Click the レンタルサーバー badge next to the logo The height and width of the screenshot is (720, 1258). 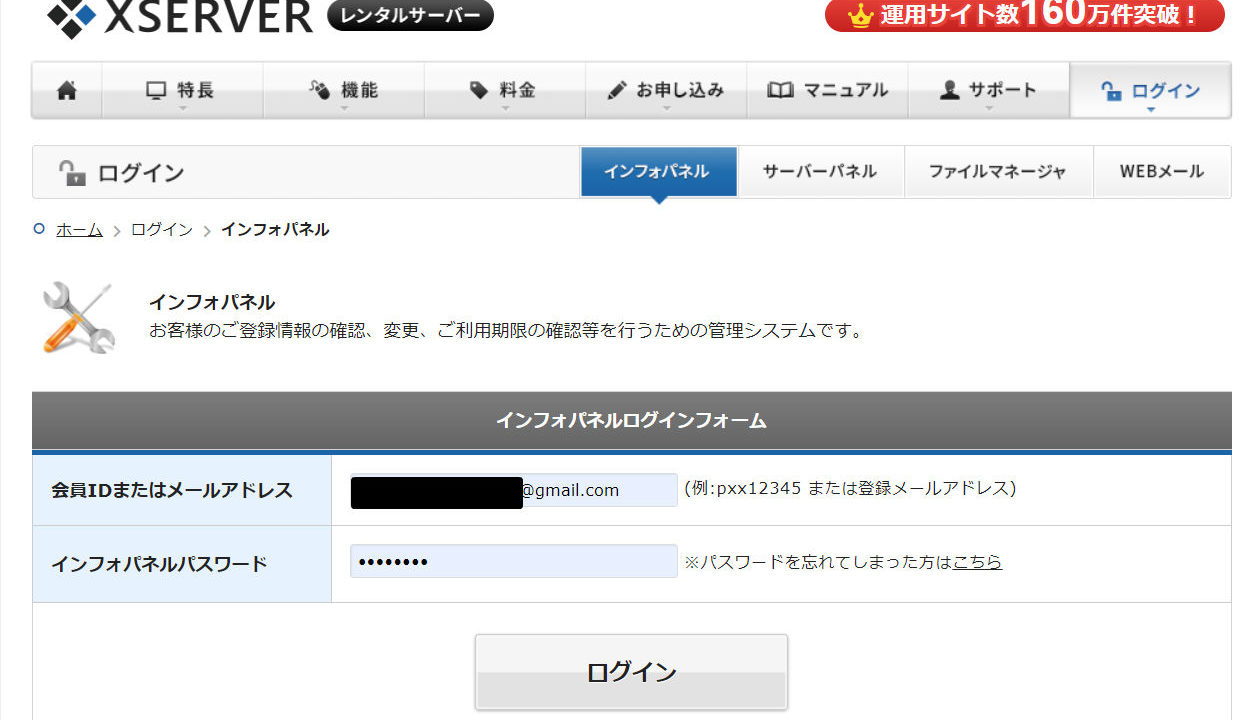[410, 15]
